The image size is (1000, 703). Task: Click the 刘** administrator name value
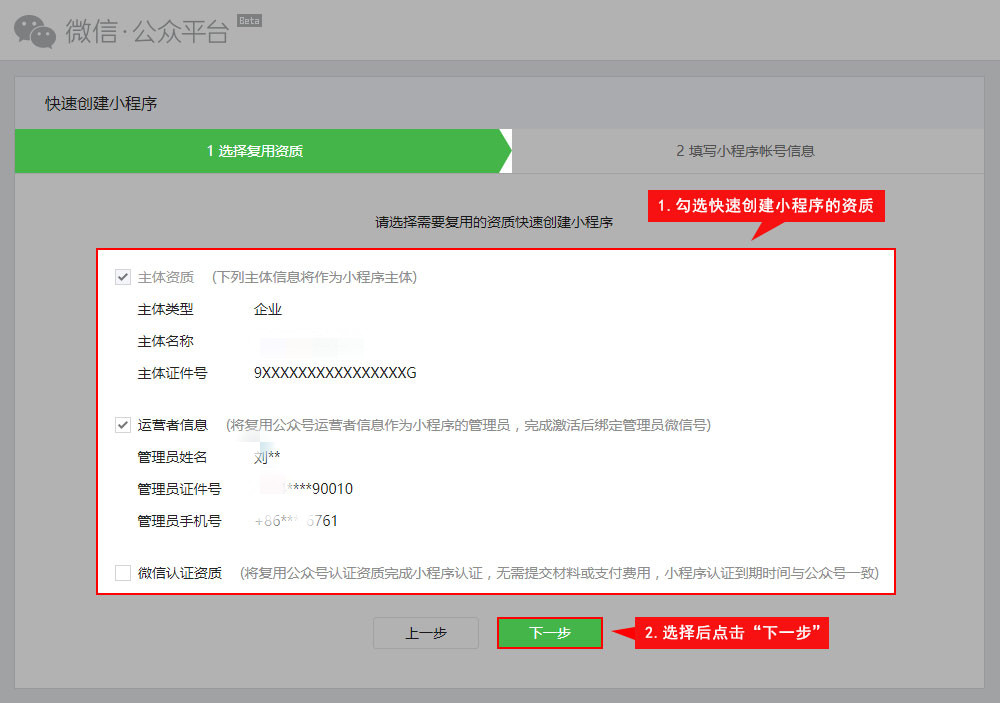[267, 457]
